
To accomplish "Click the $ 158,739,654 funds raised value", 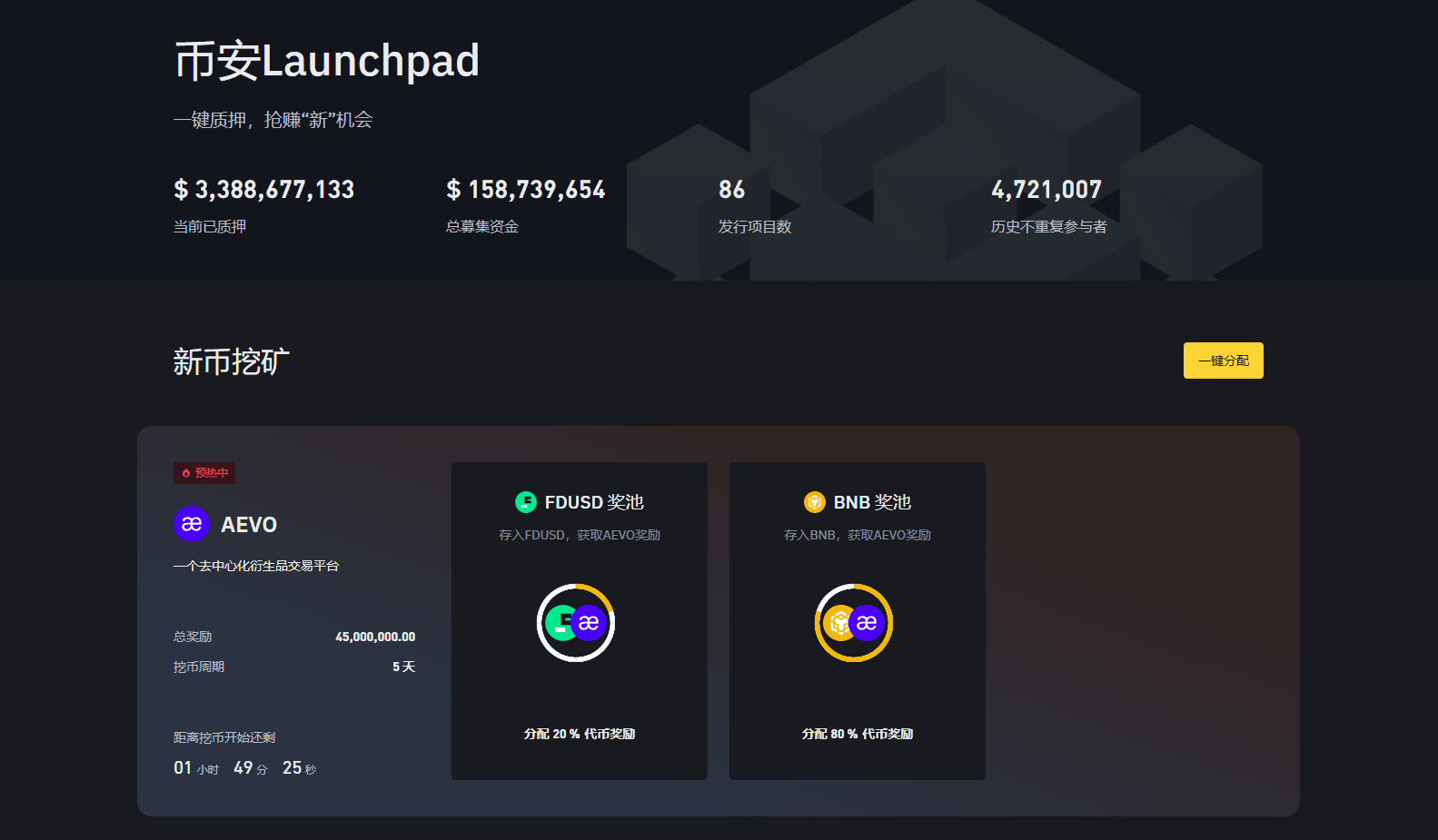I will pos(526,190).
